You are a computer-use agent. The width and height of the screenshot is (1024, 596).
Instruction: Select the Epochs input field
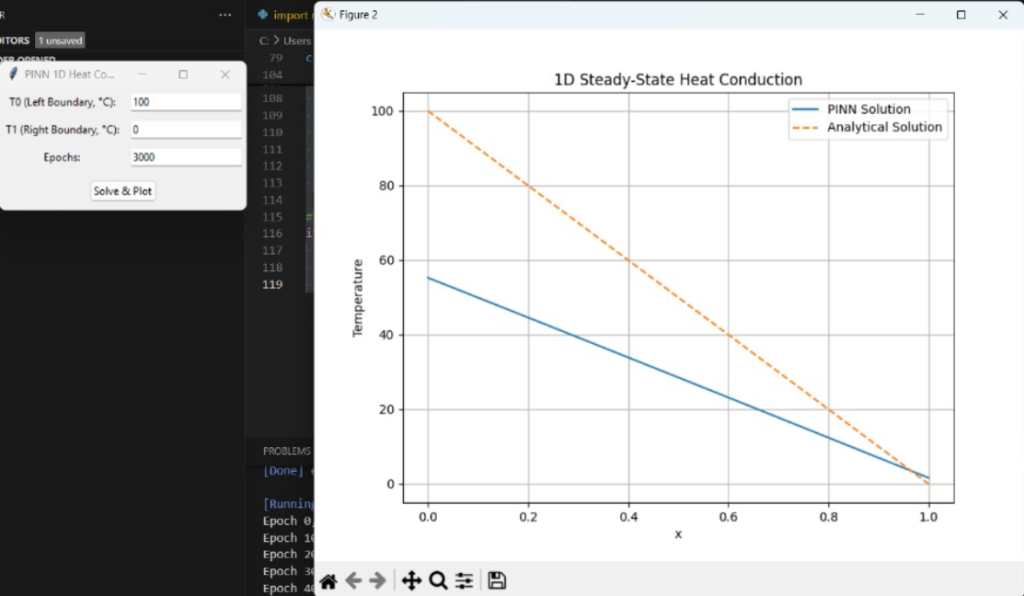pyautogui.click(x=186, y=157)
